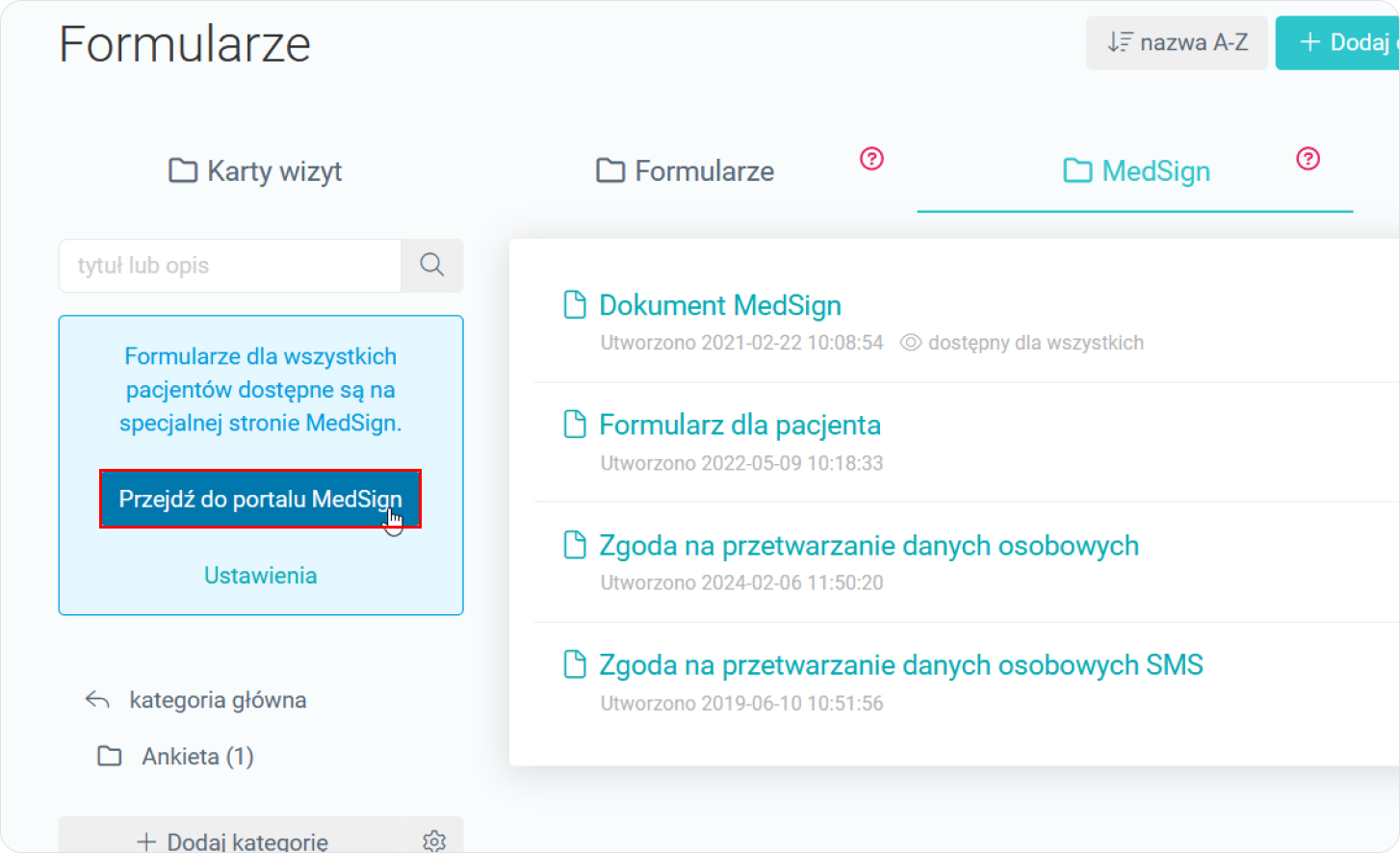
Task: Click the eye icon dostępny dla wszystkich
Action: (x=911, y=343)
